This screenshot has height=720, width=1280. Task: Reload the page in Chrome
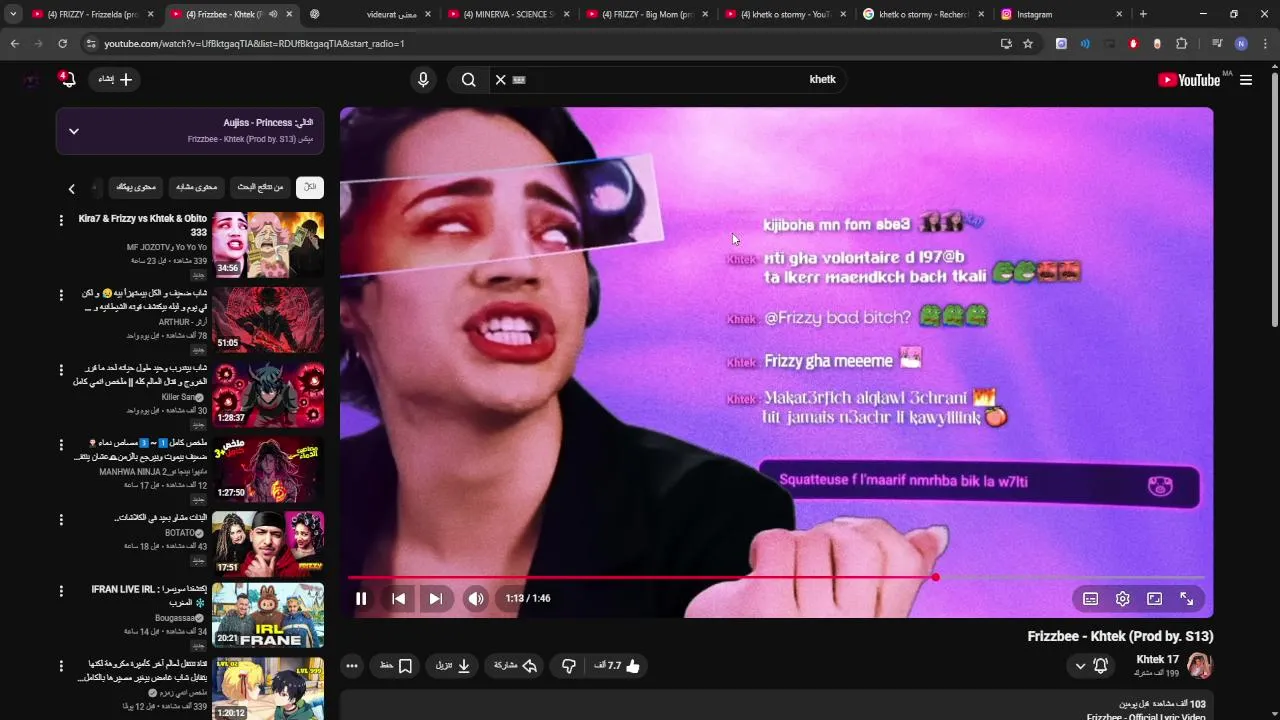click(62, 44)
